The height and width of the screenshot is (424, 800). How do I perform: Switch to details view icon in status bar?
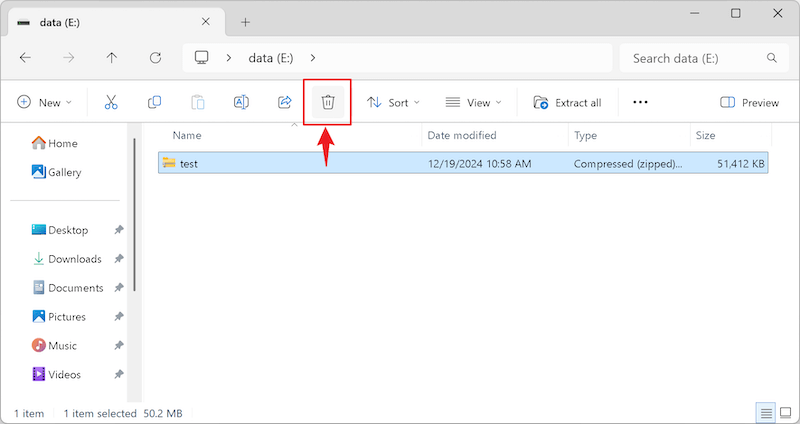point(766,413)
